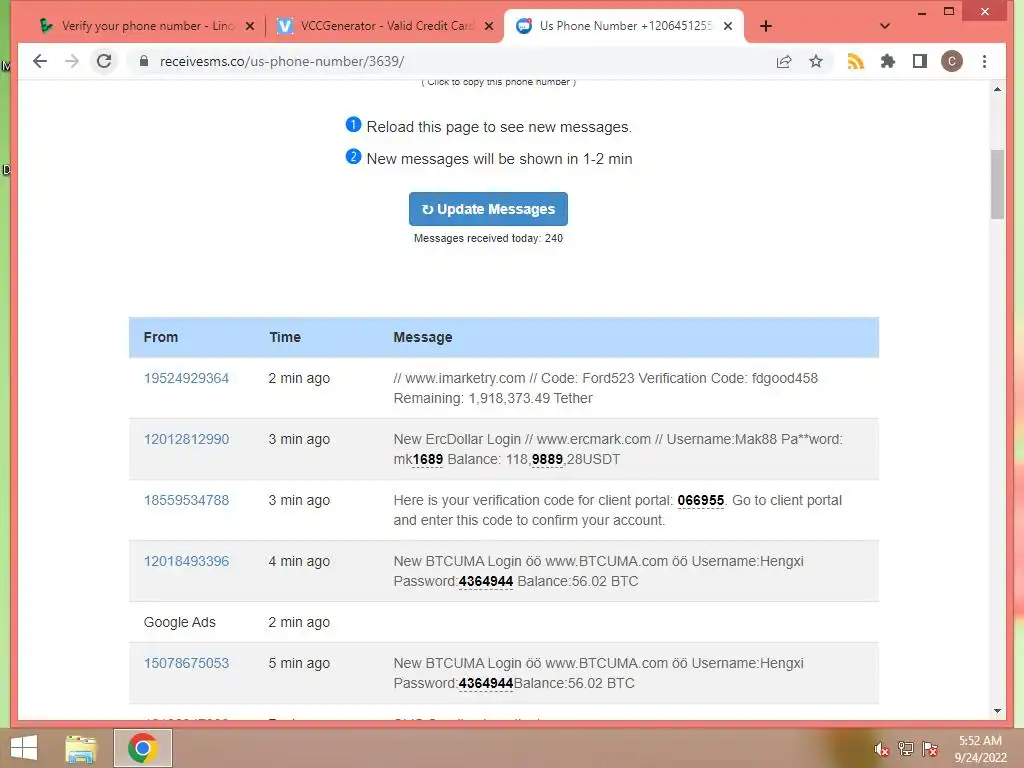Image resolution: width=1024 pixels, height=768 pixels.
Task: Click the highlighted 9889 balance digits
Action: tap(547, 459)
